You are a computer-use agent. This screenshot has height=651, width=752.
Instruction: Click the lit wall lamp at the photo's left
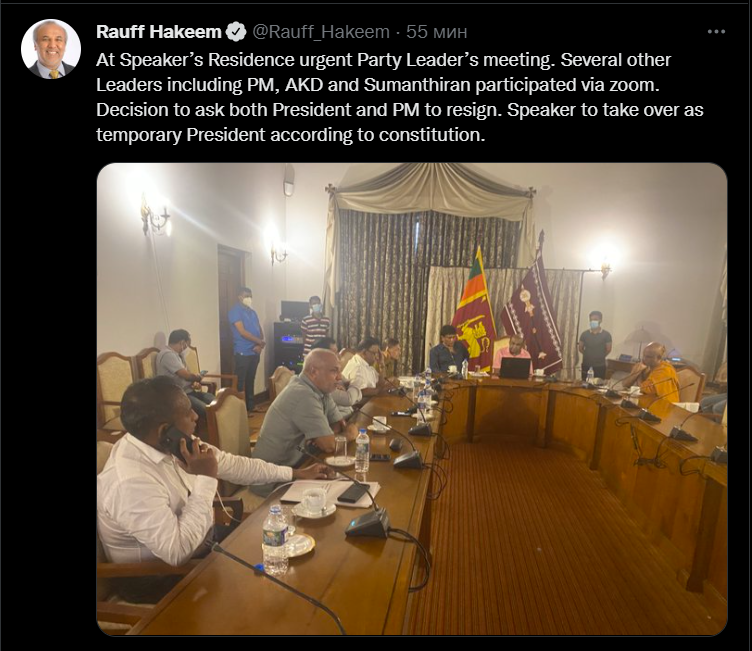154,213
